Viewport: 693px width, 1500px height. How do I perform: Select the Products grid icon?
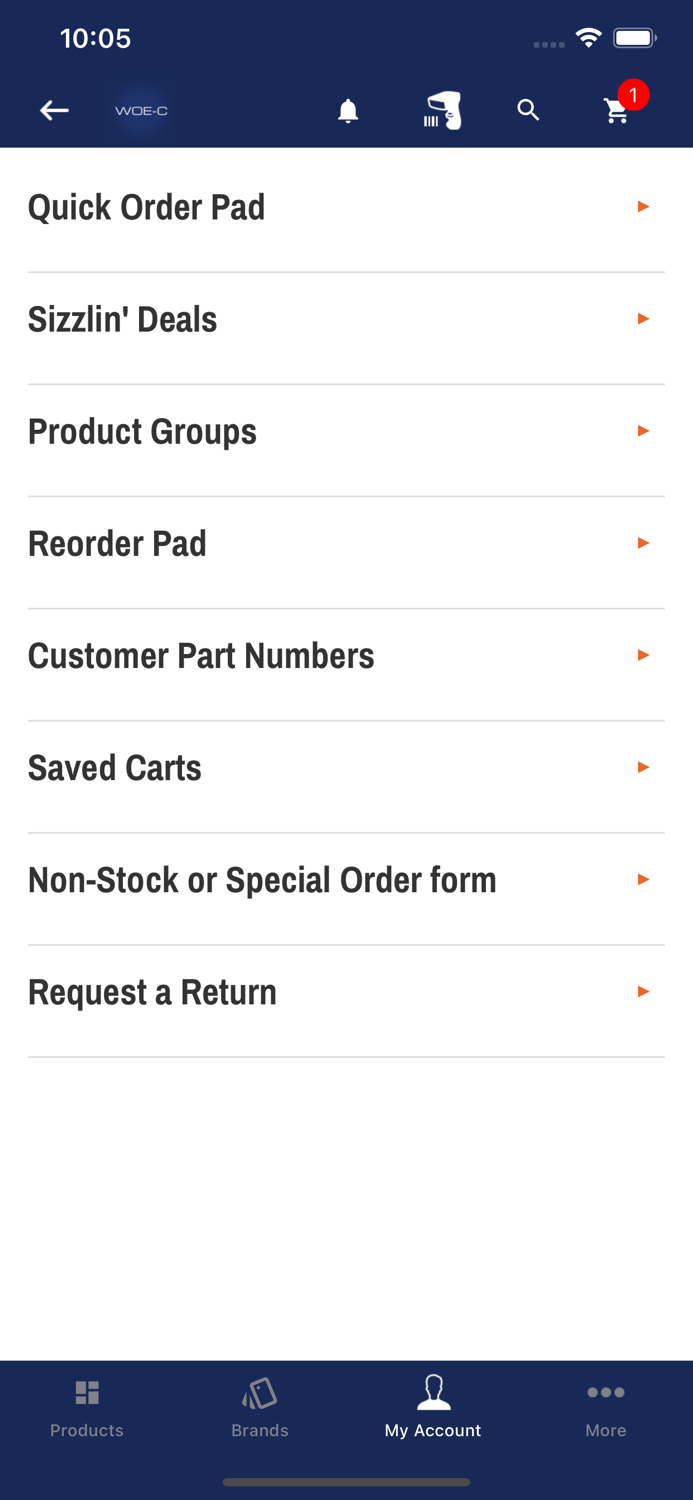click(x=87, y=1391)
